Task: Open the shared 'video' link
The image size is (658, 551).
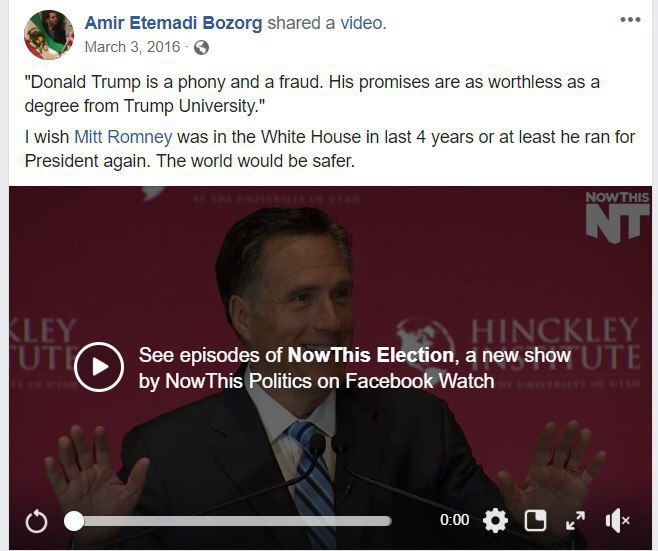Action: tap(363, 22)
